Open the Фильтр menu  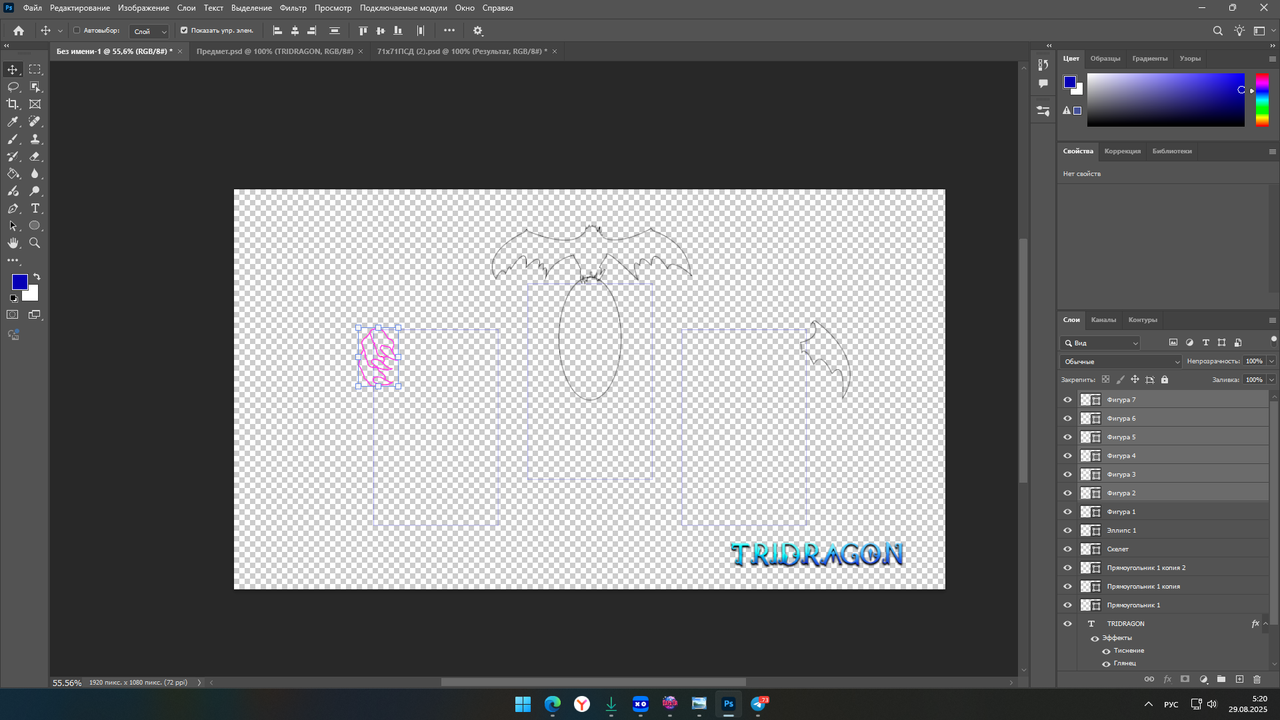(293, 7)
